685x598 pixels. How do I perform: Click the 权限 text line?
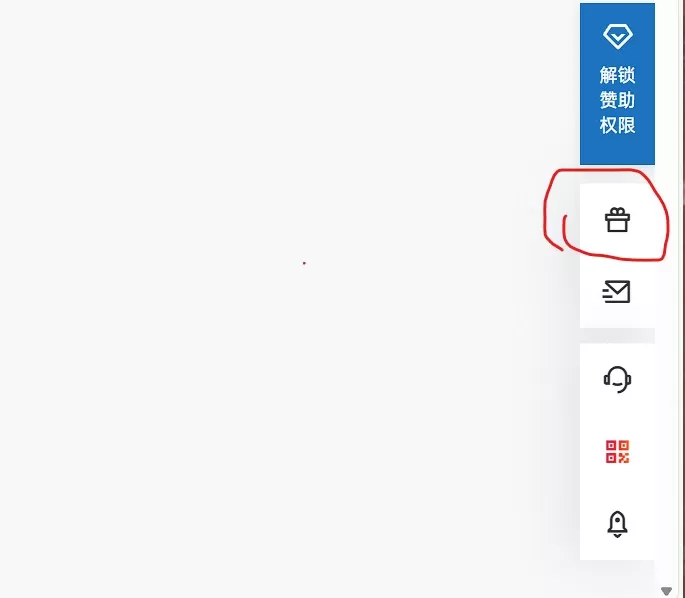tap(617, 125)
